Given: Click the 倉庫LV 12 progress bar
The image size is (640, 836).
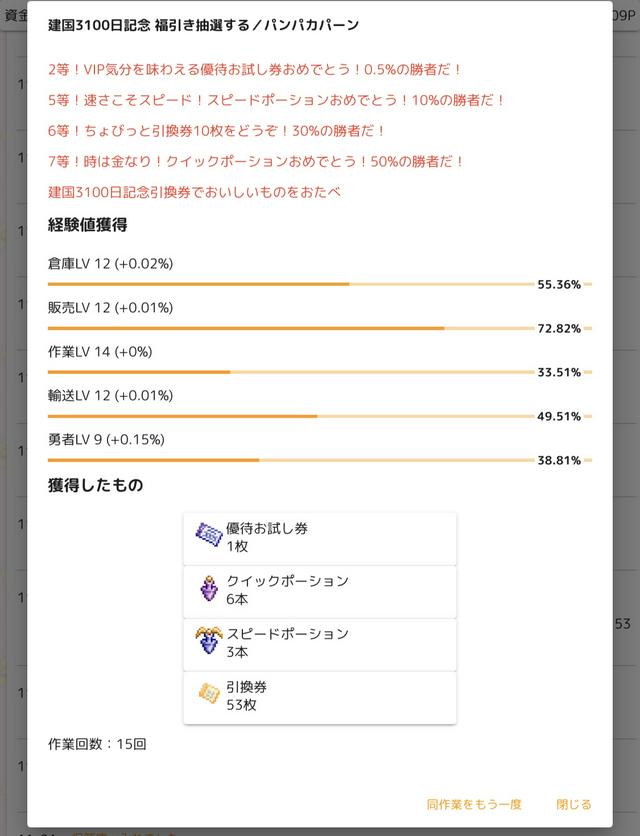Looking at the screenshot, I should (x=290, y=284).
